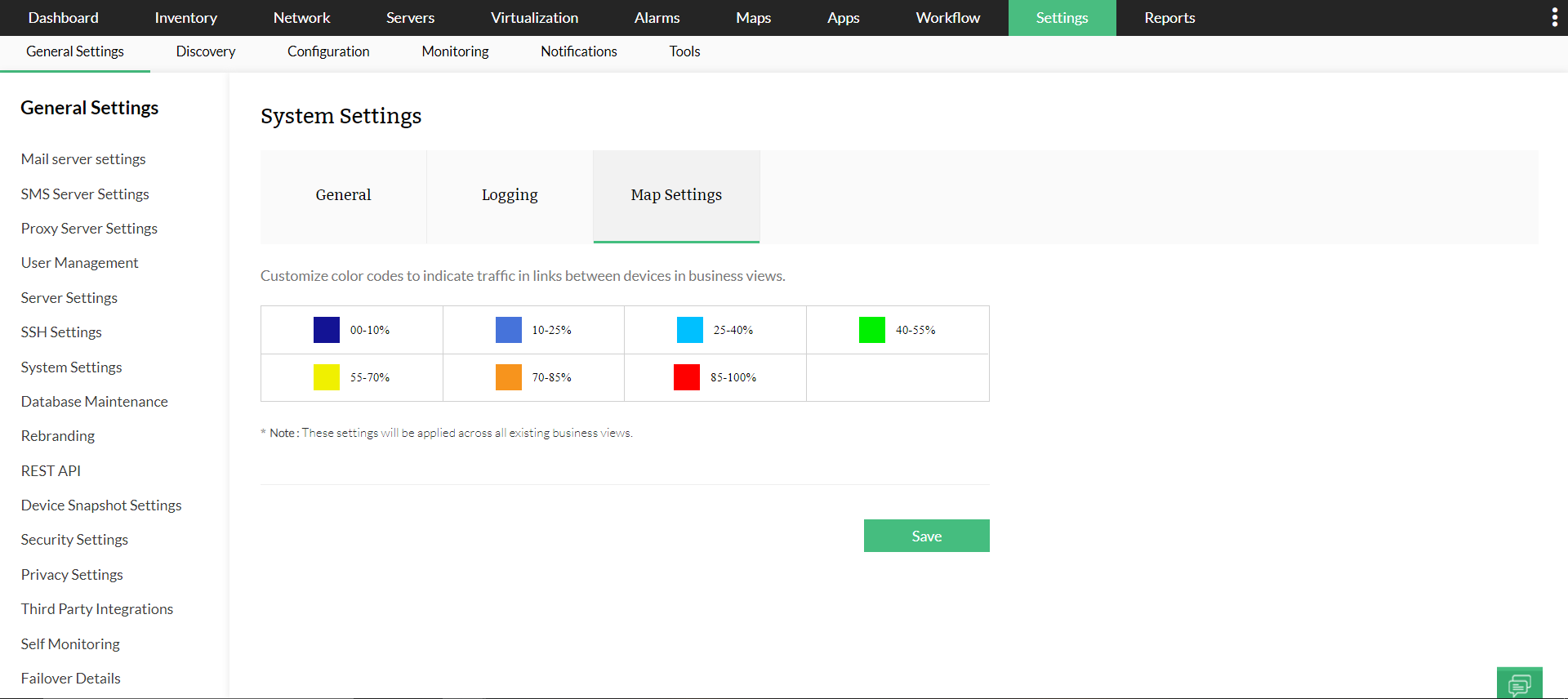Go to the Network menu
Screen dimensions: 1568x699
pos(301,18)
